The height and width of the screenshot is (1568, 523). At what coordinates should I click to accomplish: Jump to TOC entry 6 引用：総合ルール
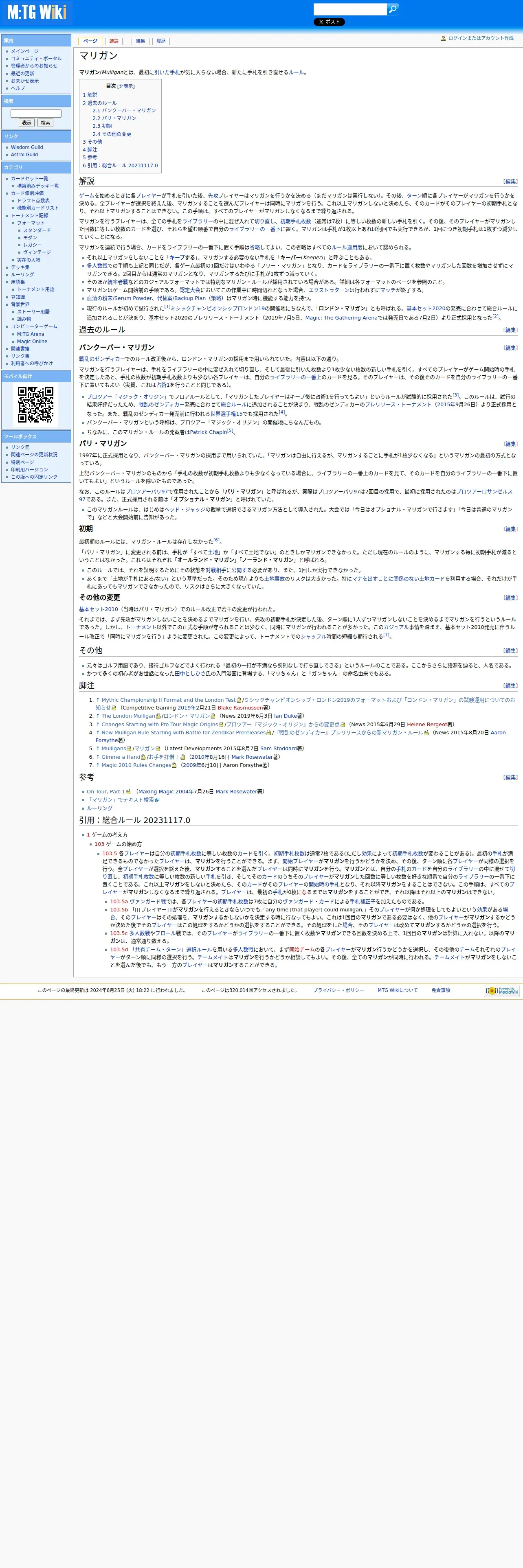click(120, 165)
